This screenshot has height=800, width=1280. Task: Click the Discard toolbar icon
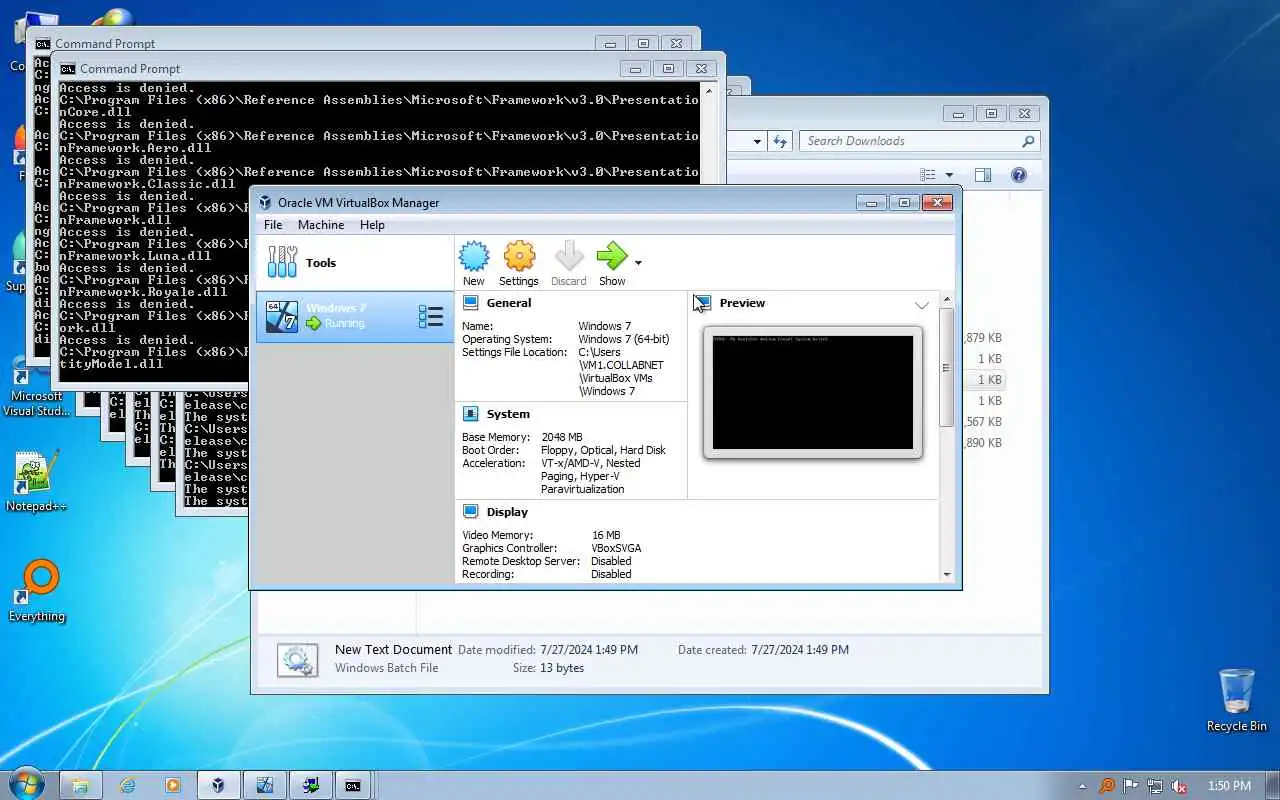568,257
